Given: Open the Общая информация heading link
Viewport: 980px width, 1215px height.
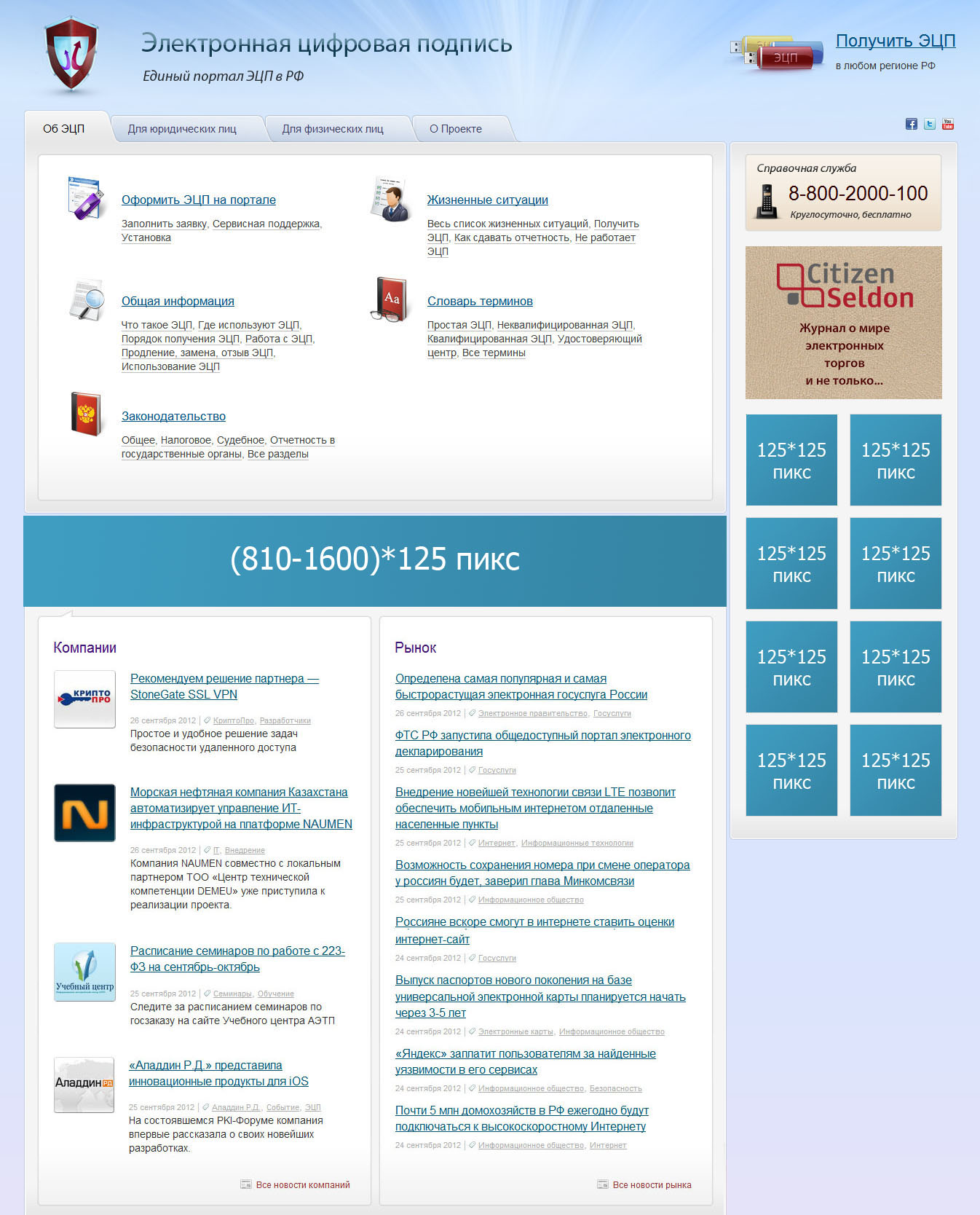Looking at the screenshot, I should coord(178,301).
